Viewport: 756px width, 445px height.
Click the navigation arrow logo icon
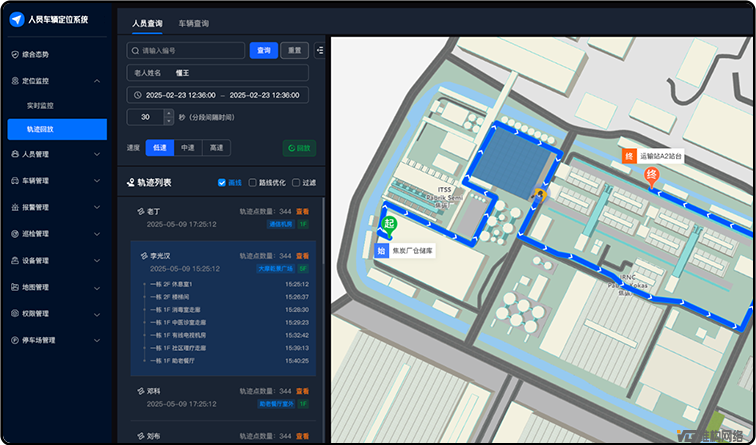pos(16,19)
